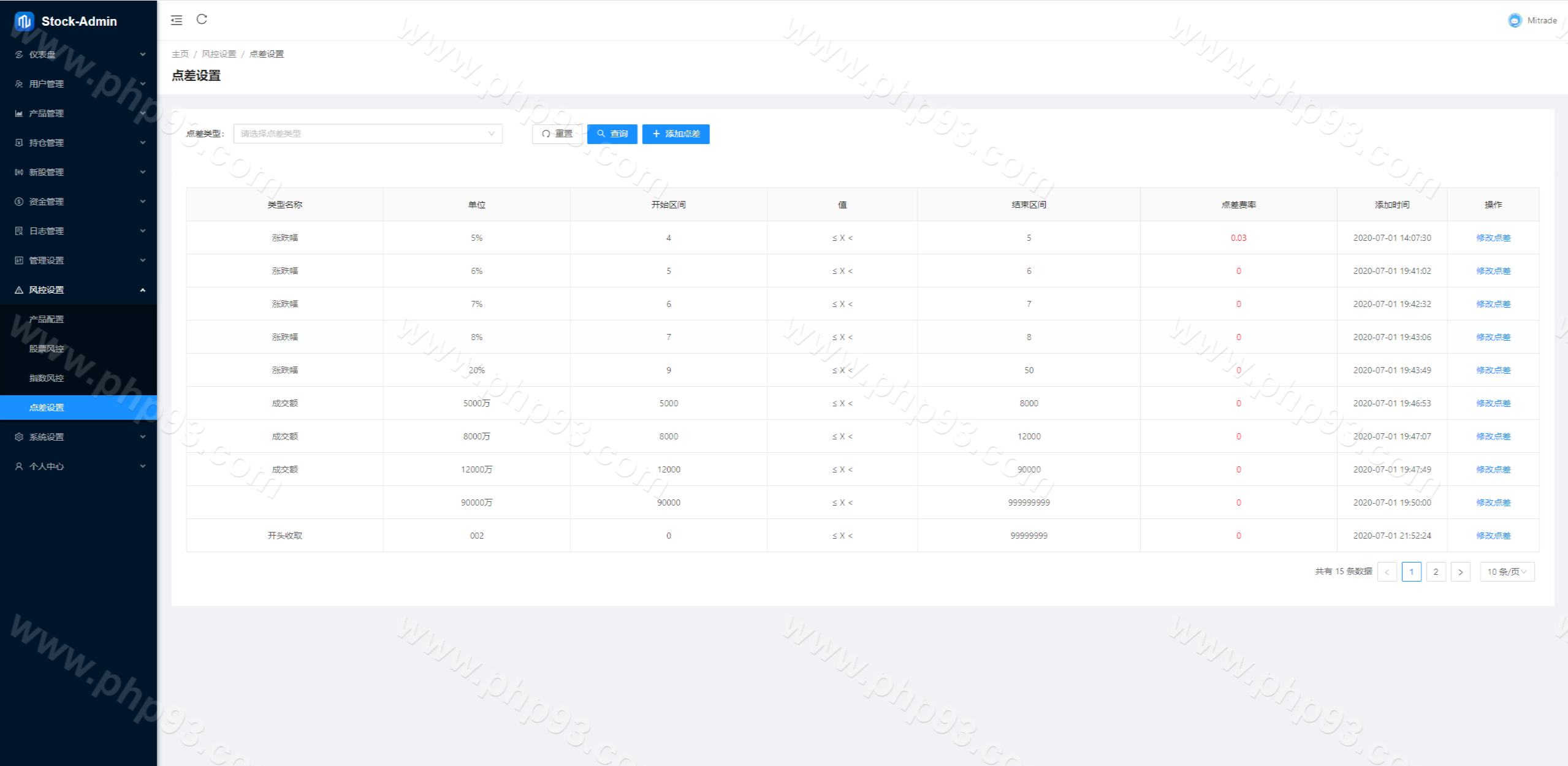Click the Stock-Admin logo icon
This screenshot has width=1568, height=766.
pos(24,21)
